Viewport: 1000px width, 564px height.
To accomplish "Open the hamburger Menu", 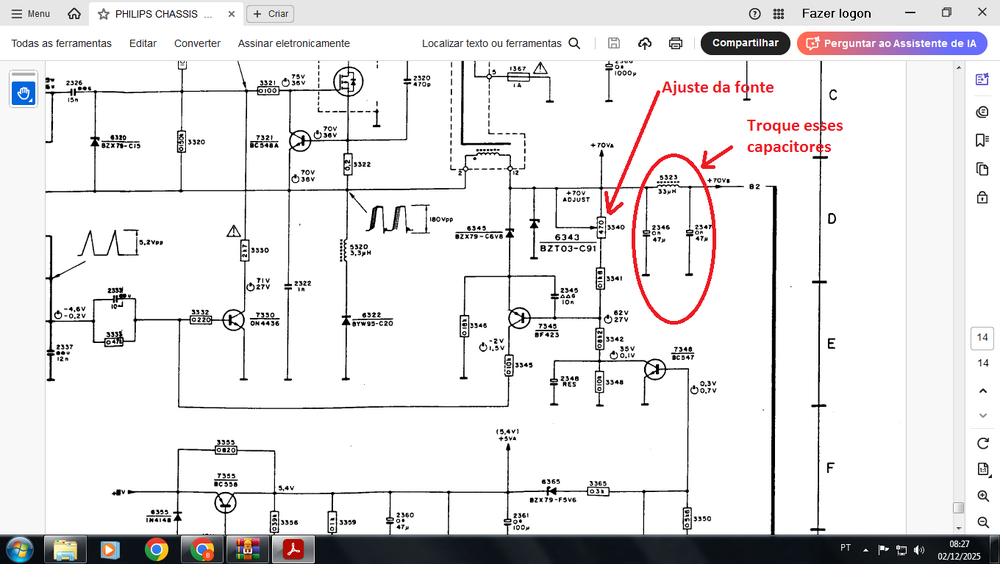I will (x=30, y=14).
